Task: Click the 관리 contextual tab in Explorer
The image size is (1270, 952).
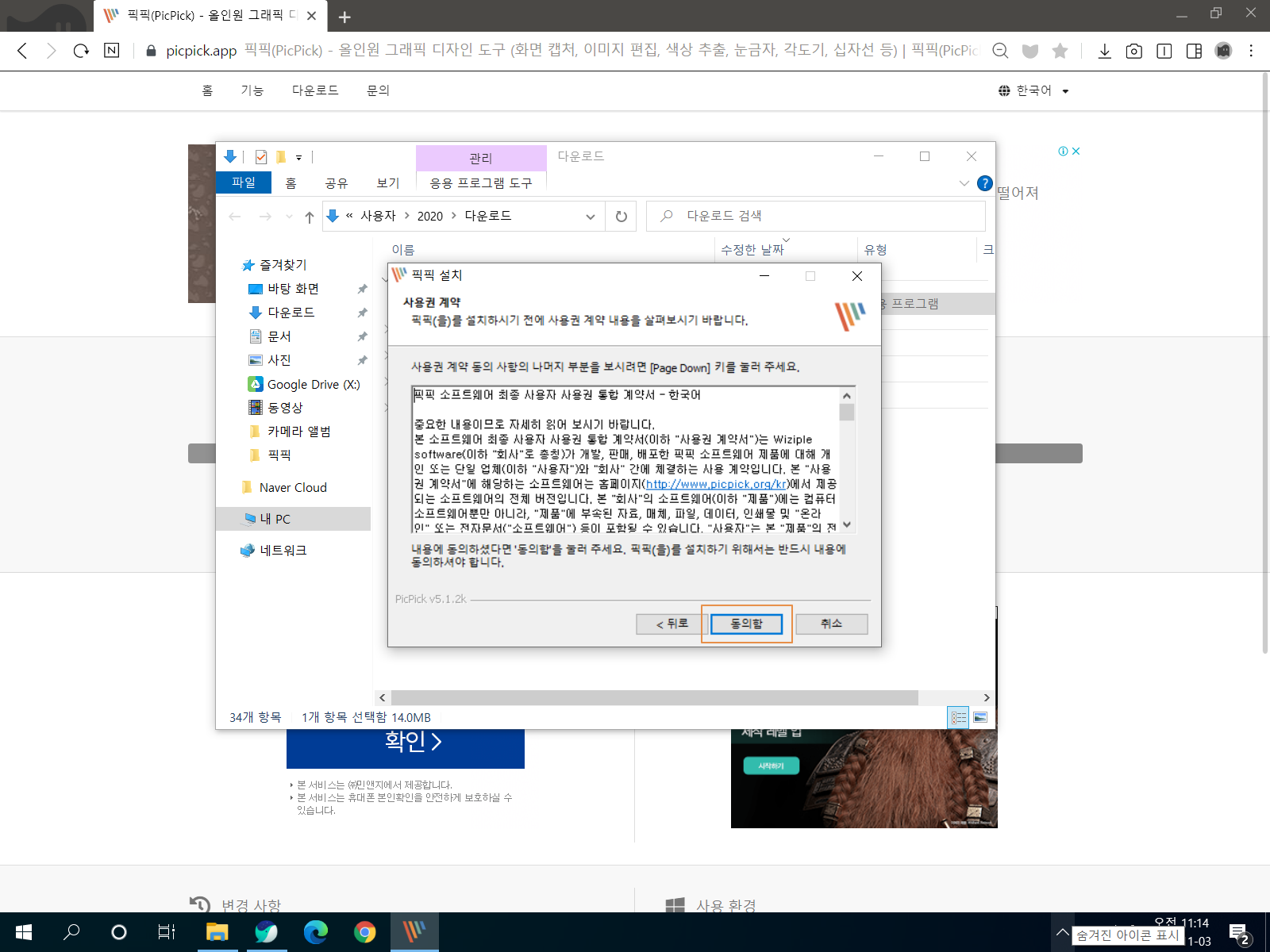Action: [x=481, y=158]
